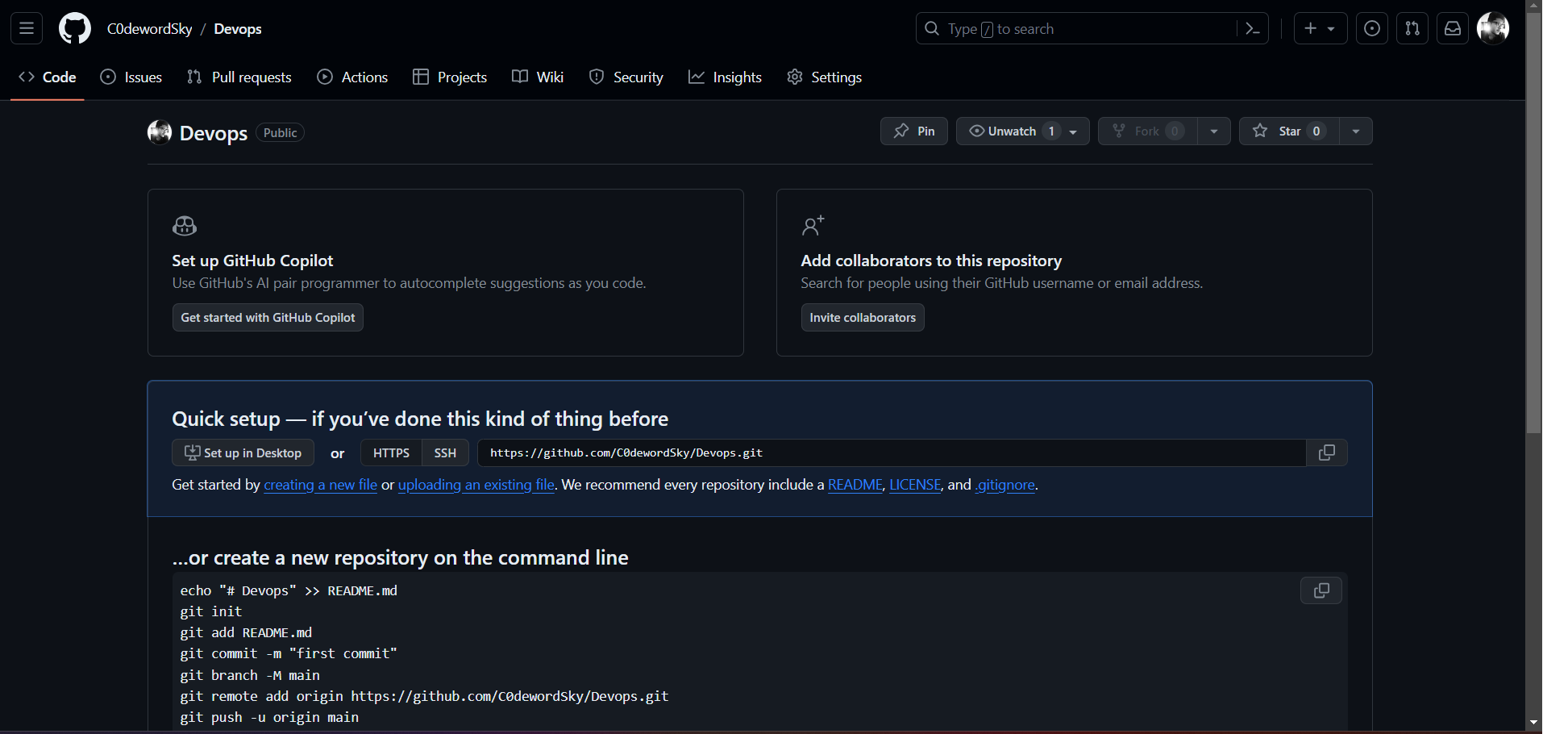This screenshot has width=1568, height=734.
Task: Open the notifications inbox icon
Action: pyautogui.click(x=1453, y=29)
